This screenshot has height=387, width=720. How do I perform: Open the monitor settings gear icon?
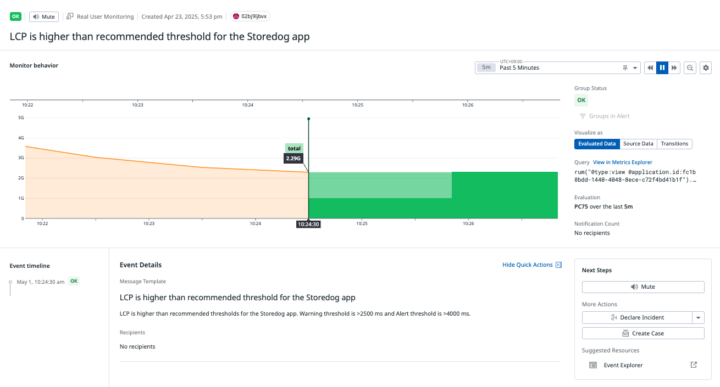(x=706, y=67)
